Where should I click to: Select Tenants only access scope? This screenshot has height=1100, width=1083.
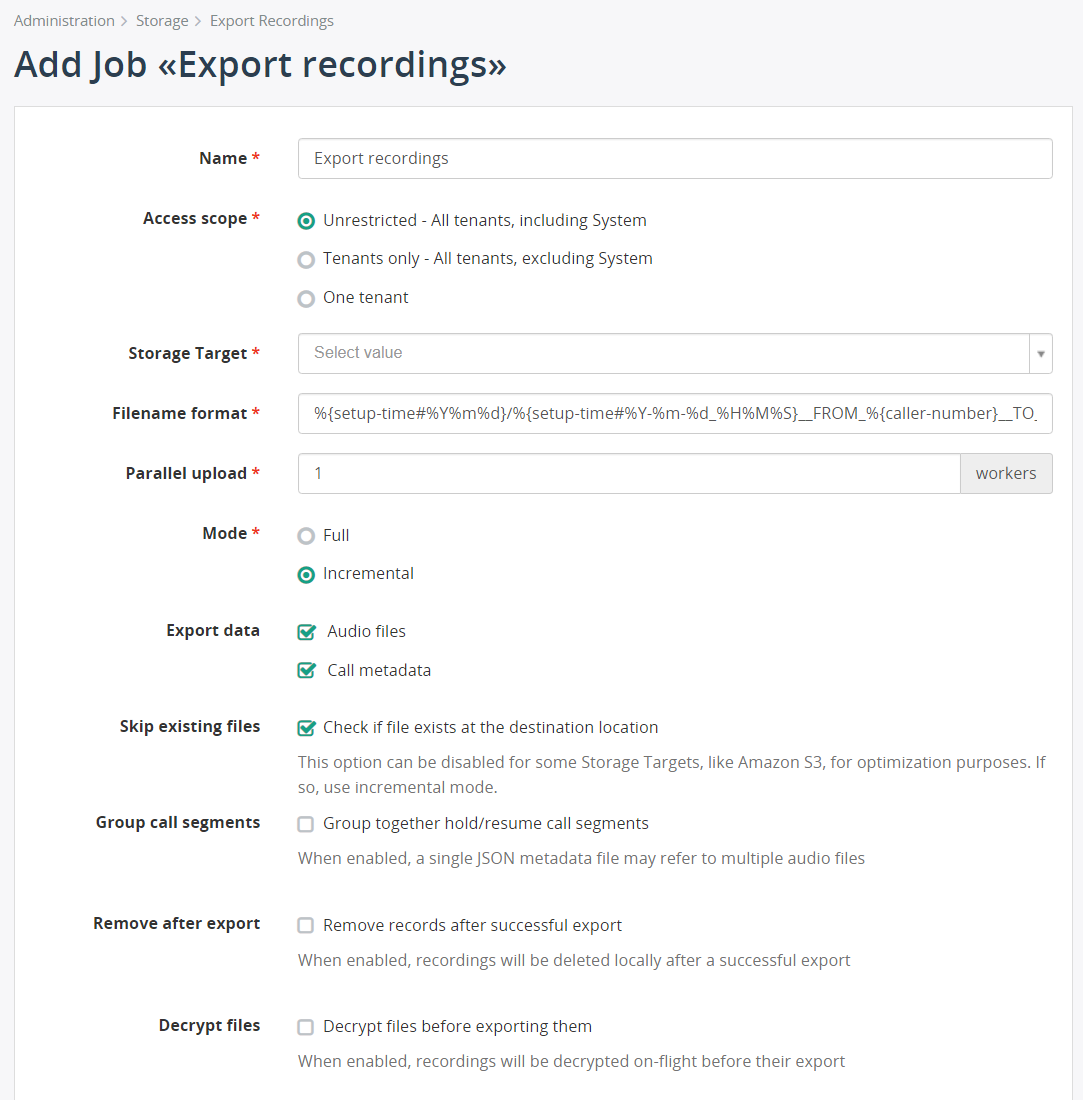pos(306,260)
